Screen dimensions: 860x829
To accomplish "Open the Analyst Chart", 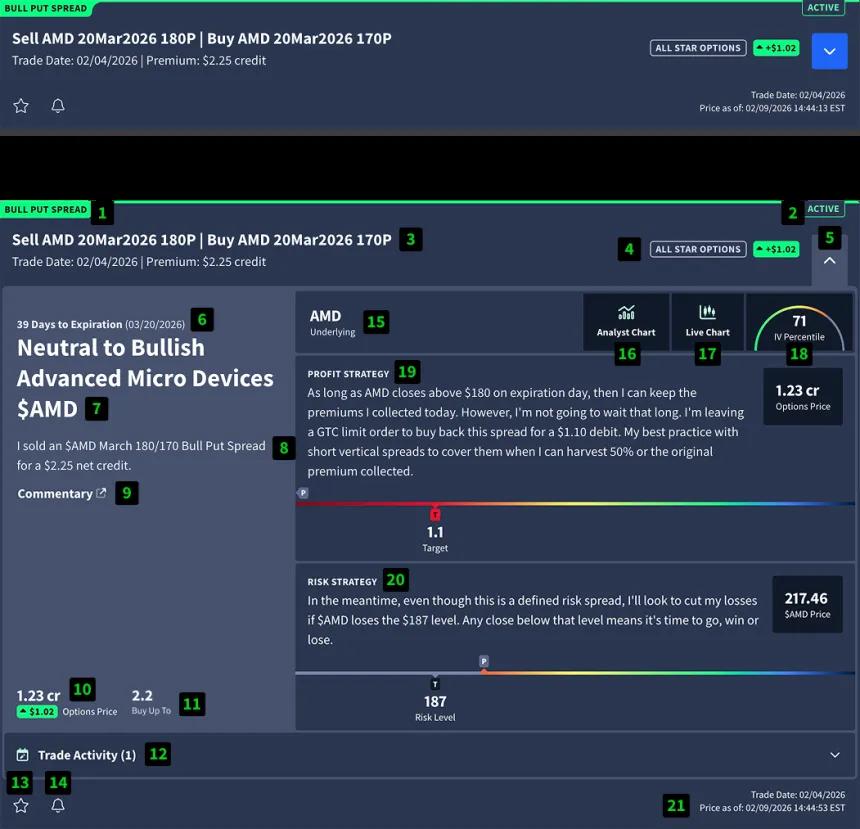I will pos(626,322).
